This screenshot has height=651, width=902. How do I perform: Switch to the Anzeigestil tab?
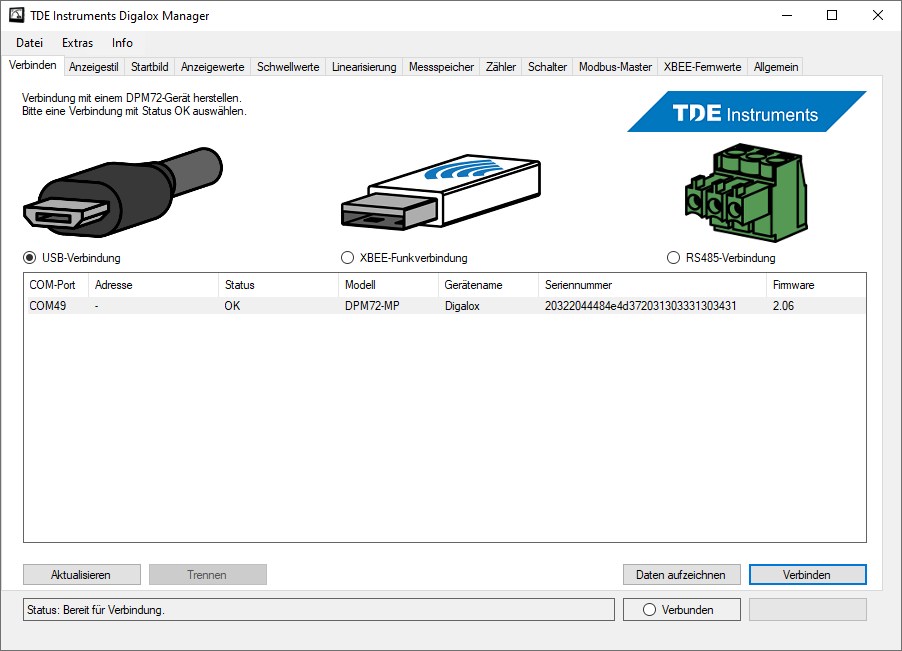pyautogui.click(x=94, y=67)
